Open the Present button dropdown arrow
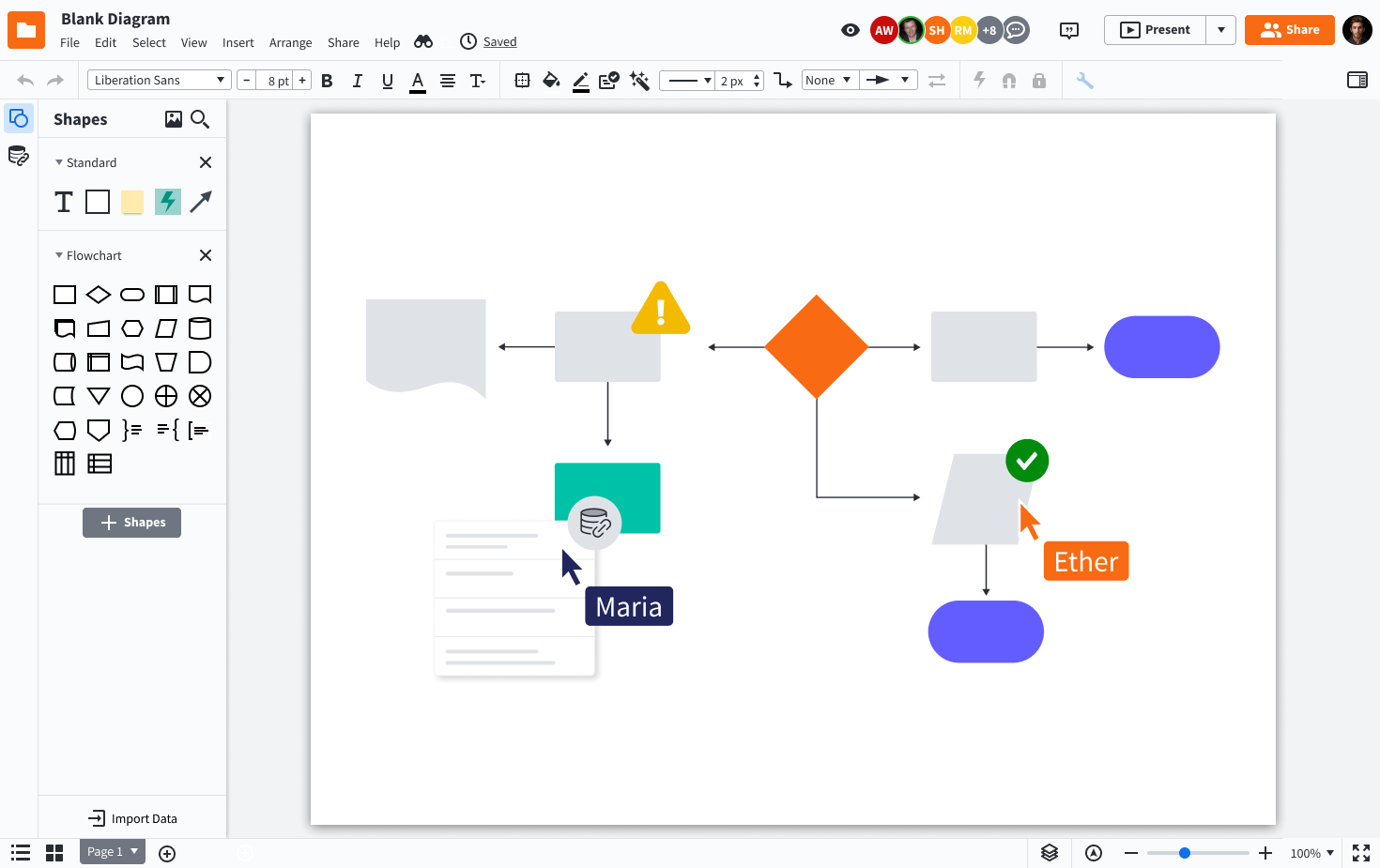This screenshot has width=1380, height=868. (x=1221, y=30)
